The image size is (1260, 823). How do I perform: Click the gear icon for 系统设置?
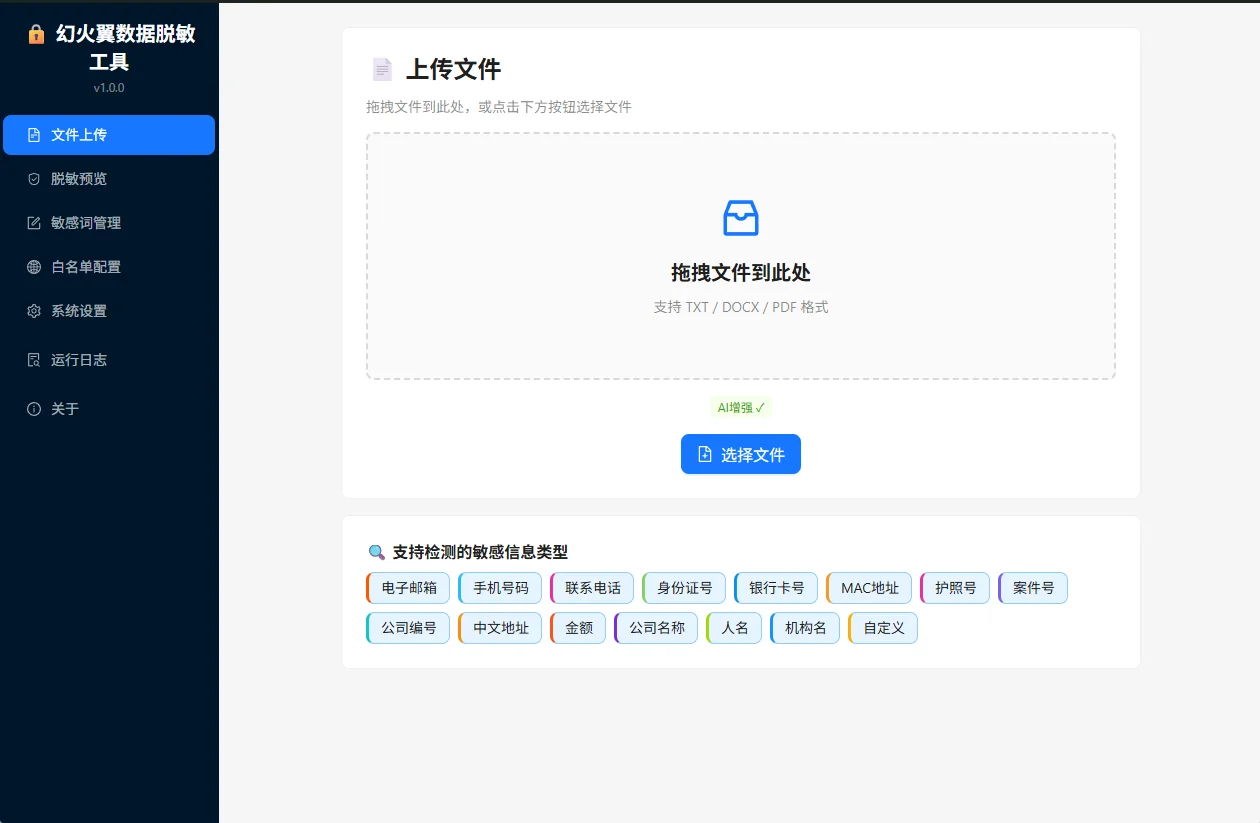(34, 311)
